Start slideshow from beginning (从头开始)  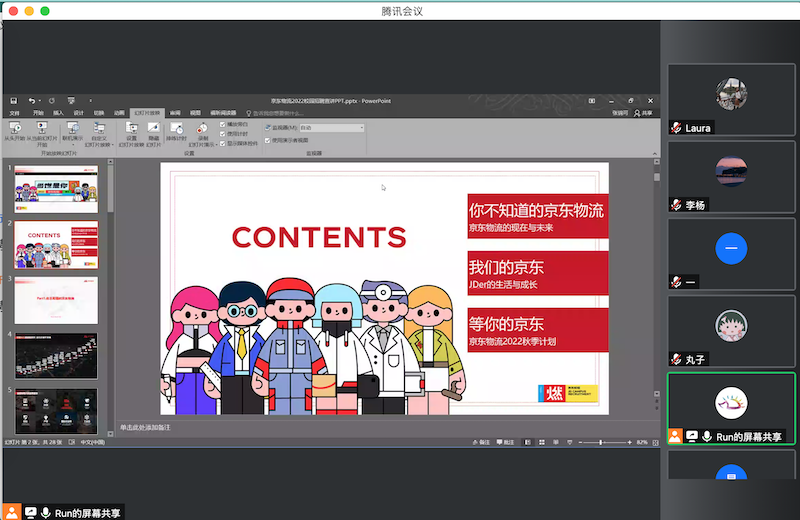pos(14,129)
